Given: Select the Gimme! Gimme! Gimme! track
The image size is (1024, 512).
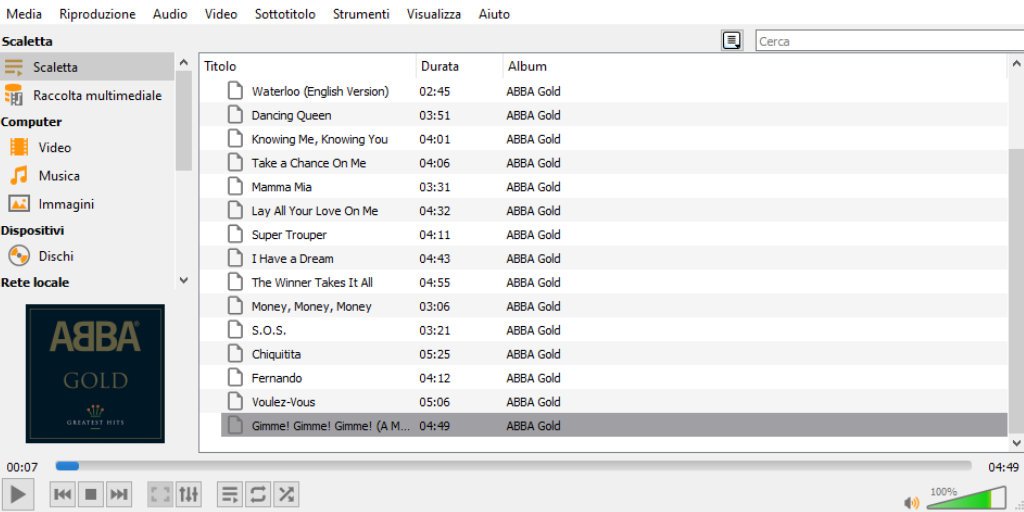Looking at the screenshot, I should coord(615,426).
